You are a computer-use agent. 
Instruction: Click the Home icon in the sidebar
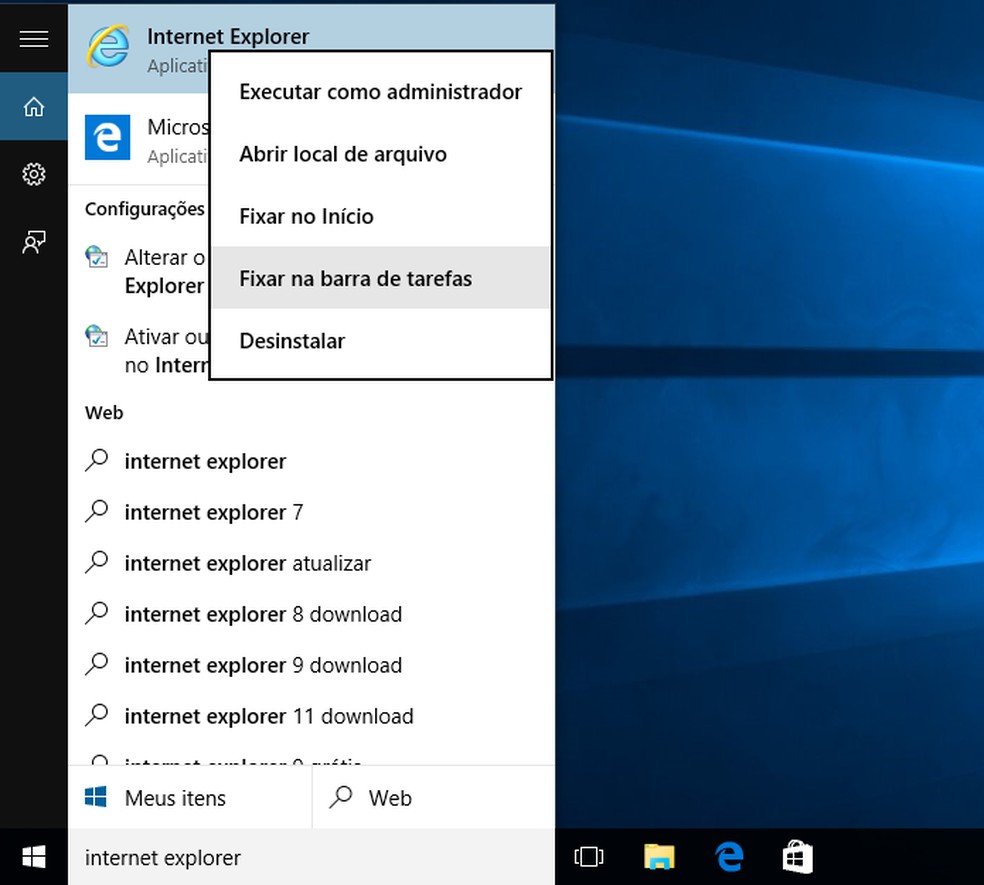(x=33, y=106)
